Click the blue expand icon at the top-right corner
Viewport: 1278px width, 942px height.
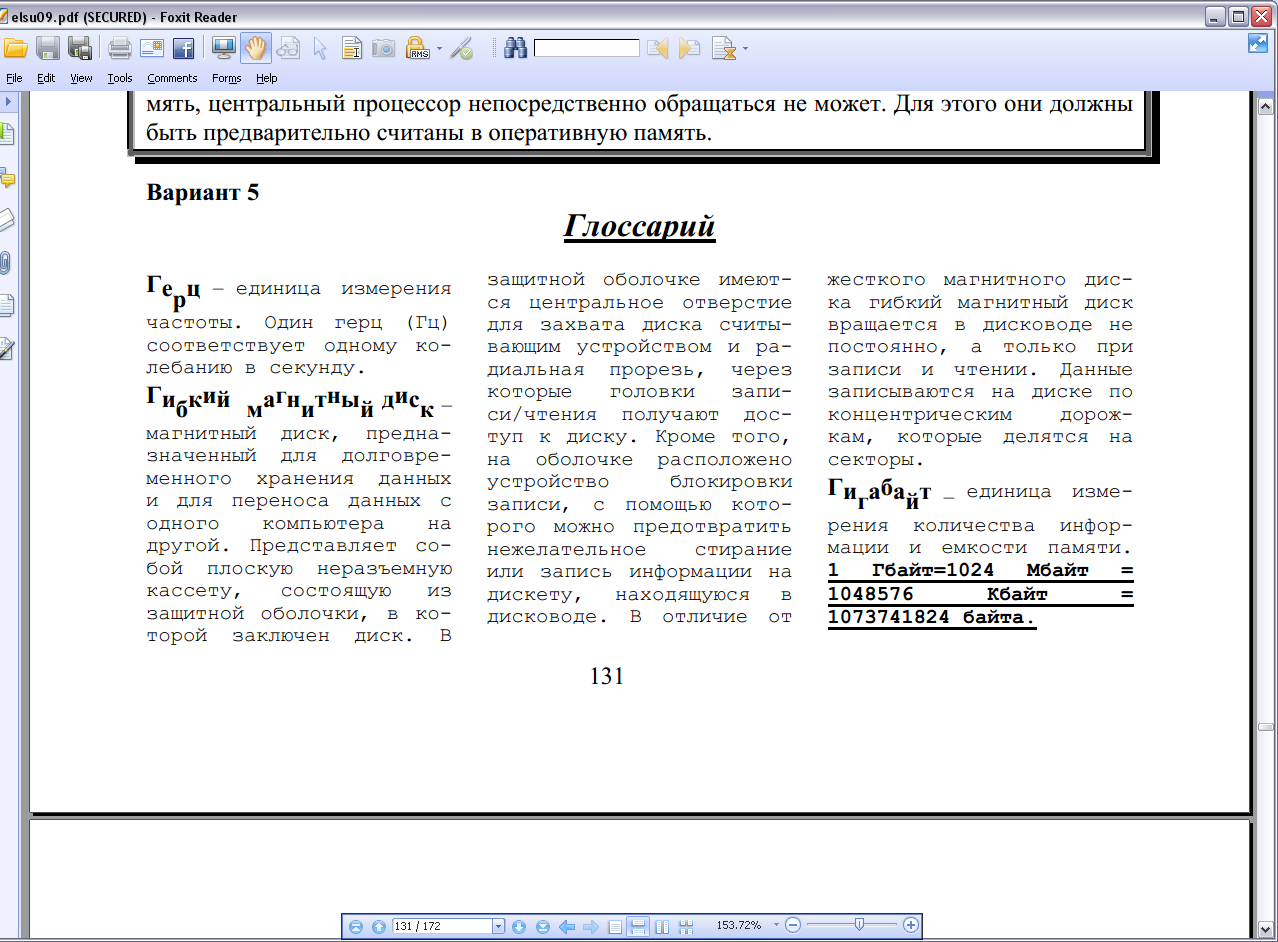click(1258, 44)
